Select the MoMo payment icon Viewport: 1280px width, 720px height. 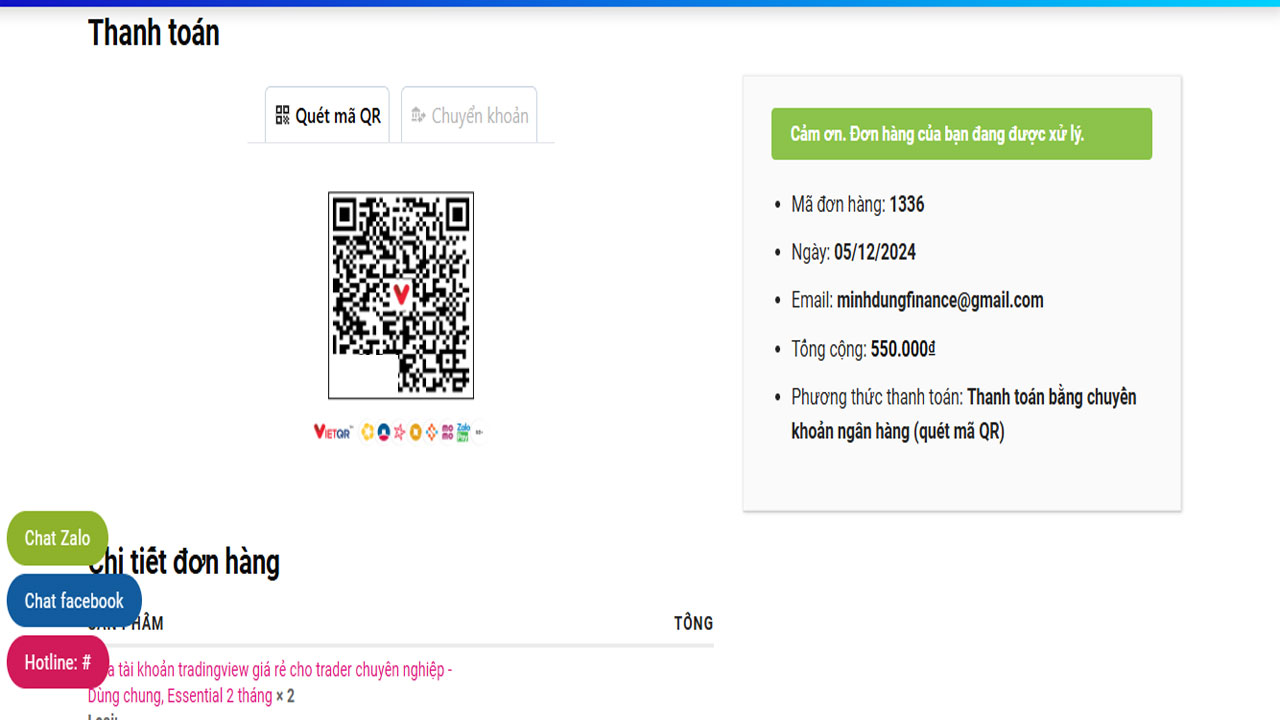[x=448, y=432]
